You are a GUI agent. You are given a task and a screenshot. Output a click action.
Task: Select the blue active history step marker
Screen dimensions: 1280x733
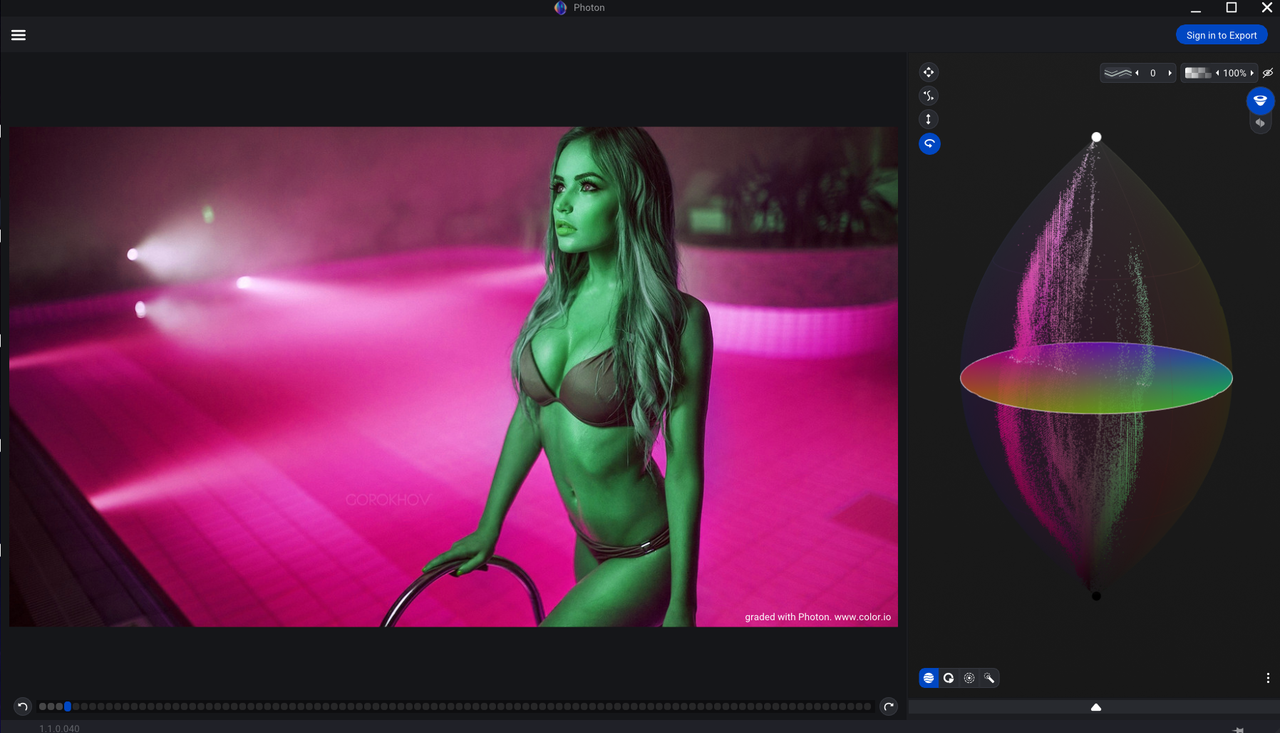point(68,707)
